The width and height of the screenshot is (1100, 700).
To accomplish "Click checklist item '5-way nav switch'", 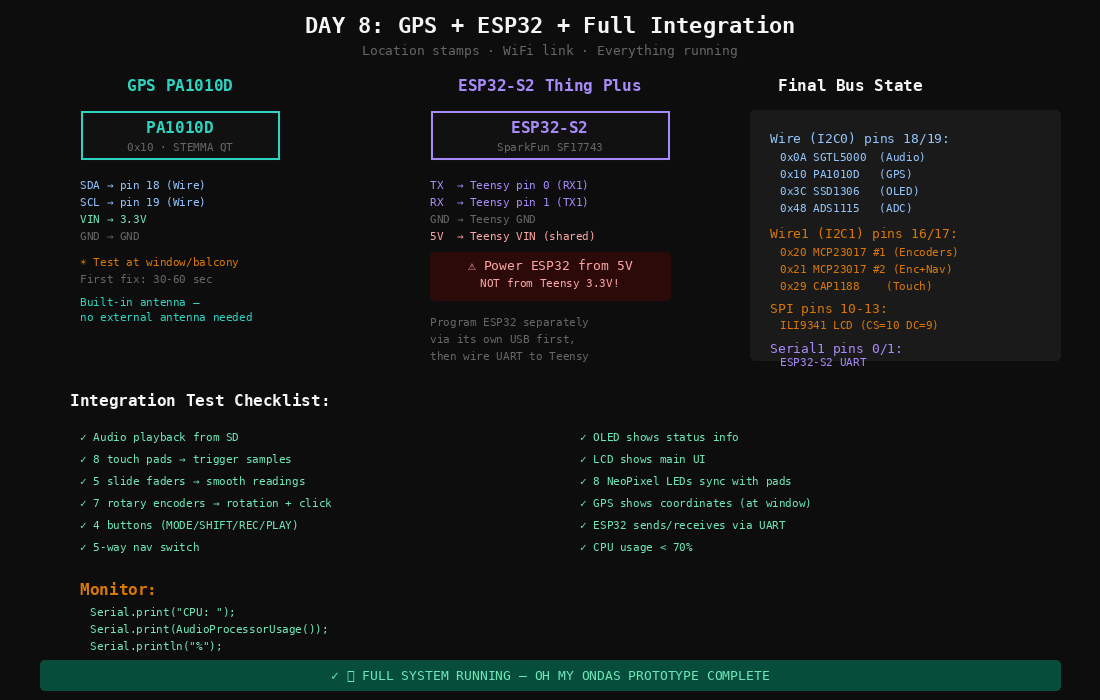I will click(x=140, y=547).
